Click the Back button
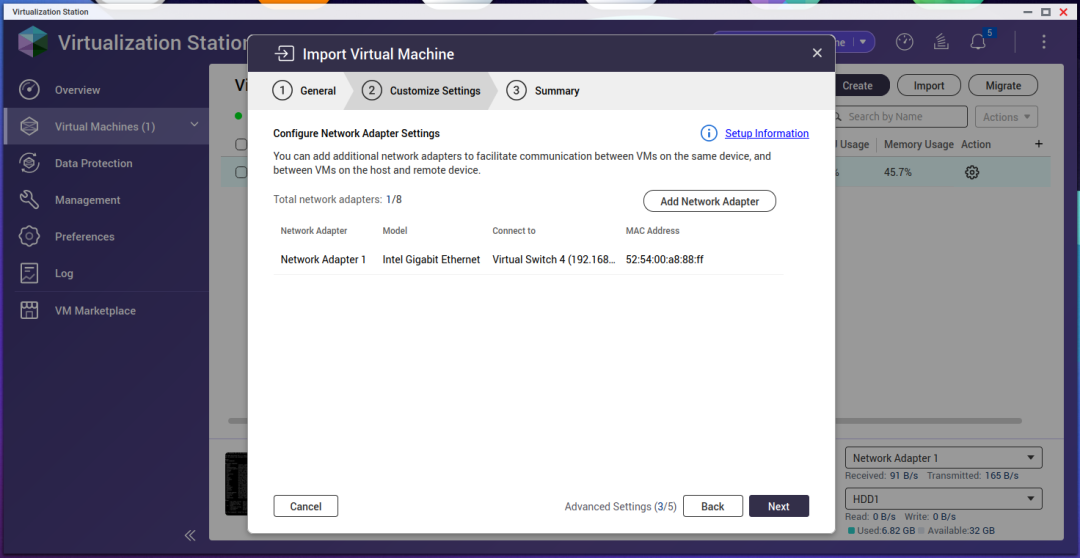Viewport: 1080px width, 558px height. click(x=713, y=506)
